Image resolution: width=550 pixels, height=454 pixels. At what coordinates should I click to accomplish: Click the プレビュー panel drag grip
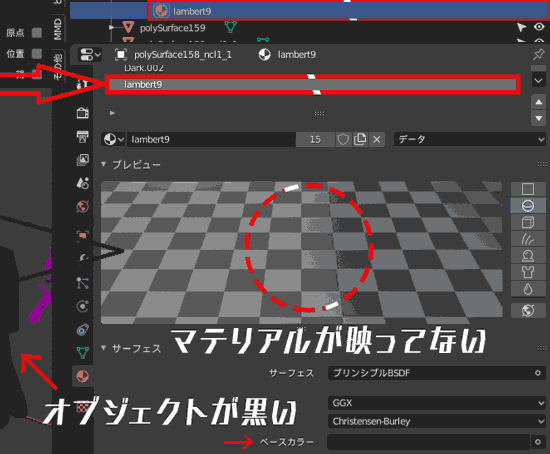[x=542, y=164]
